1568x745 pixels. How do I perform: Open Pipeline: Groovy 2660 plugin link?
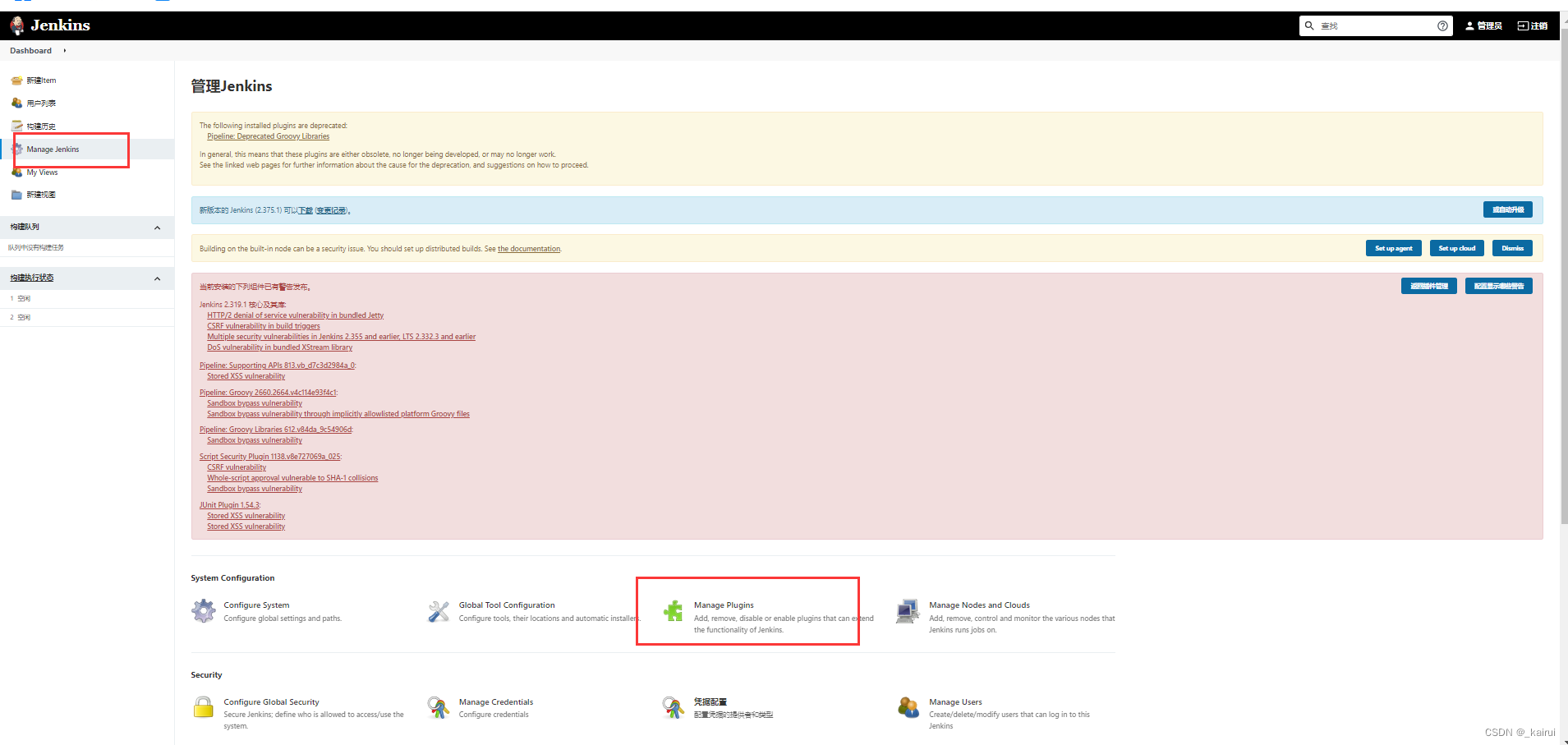pyautogui.click(x=268, y=393)
